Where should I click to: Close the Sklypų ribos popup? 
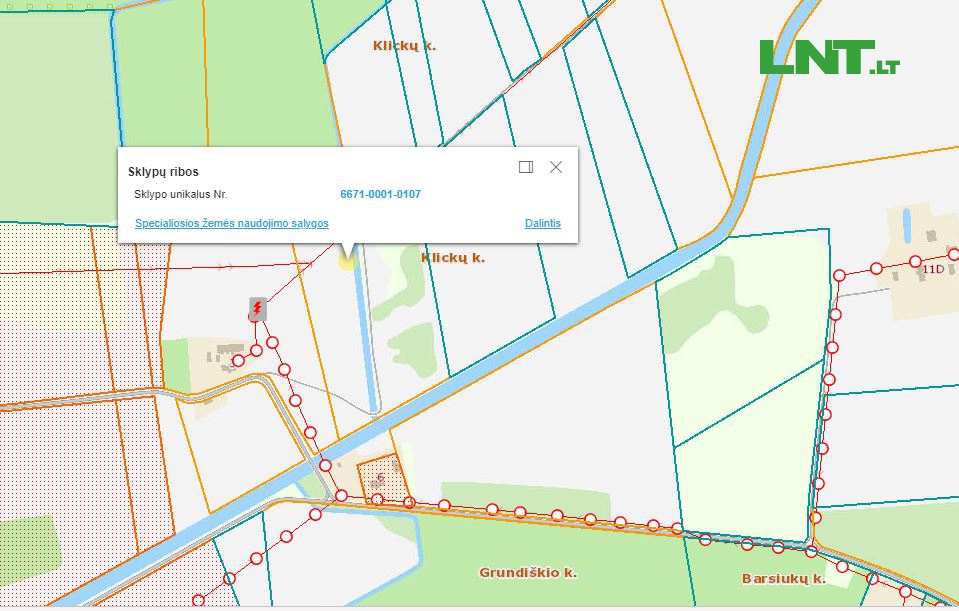tap(556, 167)
